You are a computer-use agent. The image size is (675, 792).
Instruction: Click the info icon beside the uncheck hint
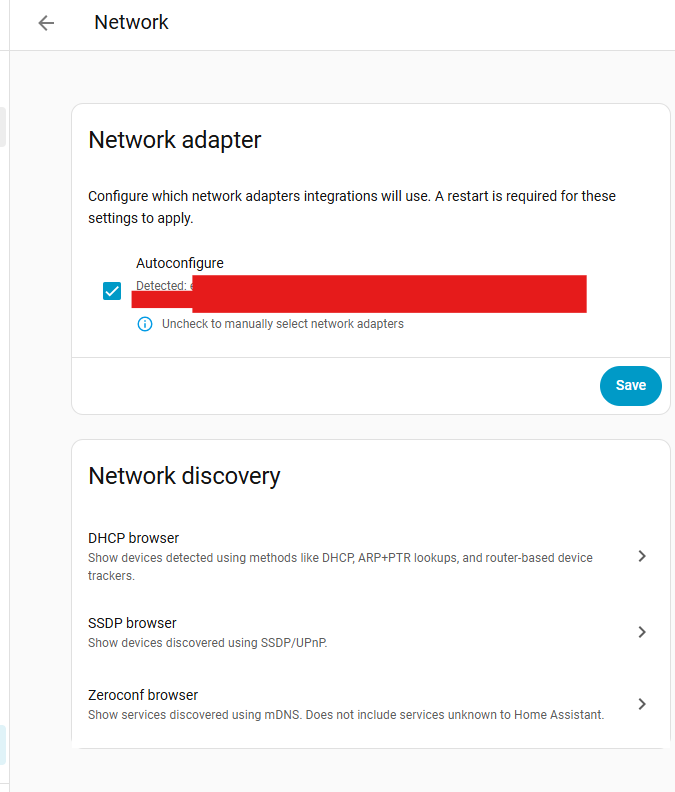[x=145, y=324]
